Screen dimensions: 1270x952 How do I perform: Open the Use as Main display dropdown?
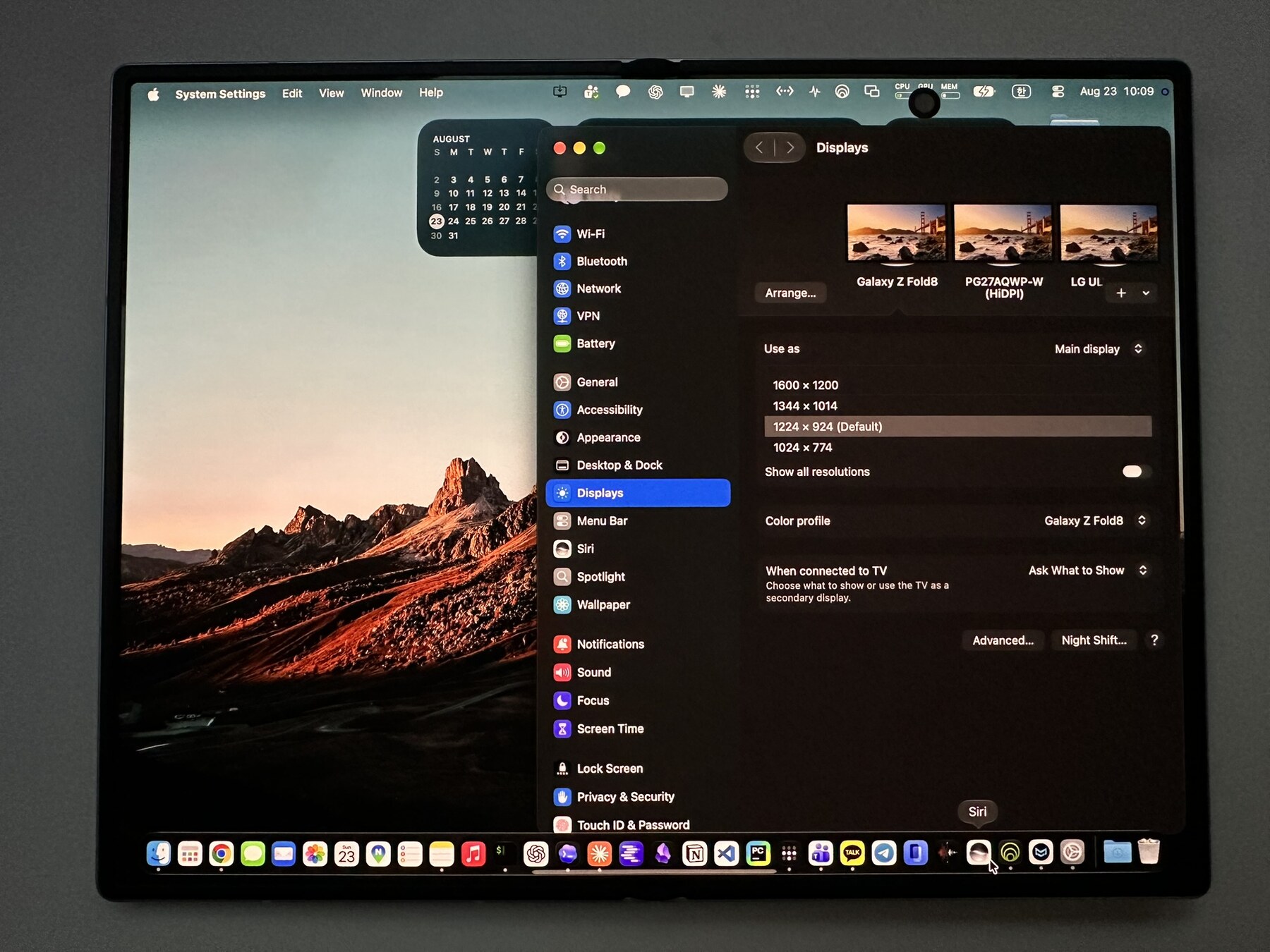tap(1099, 349)
